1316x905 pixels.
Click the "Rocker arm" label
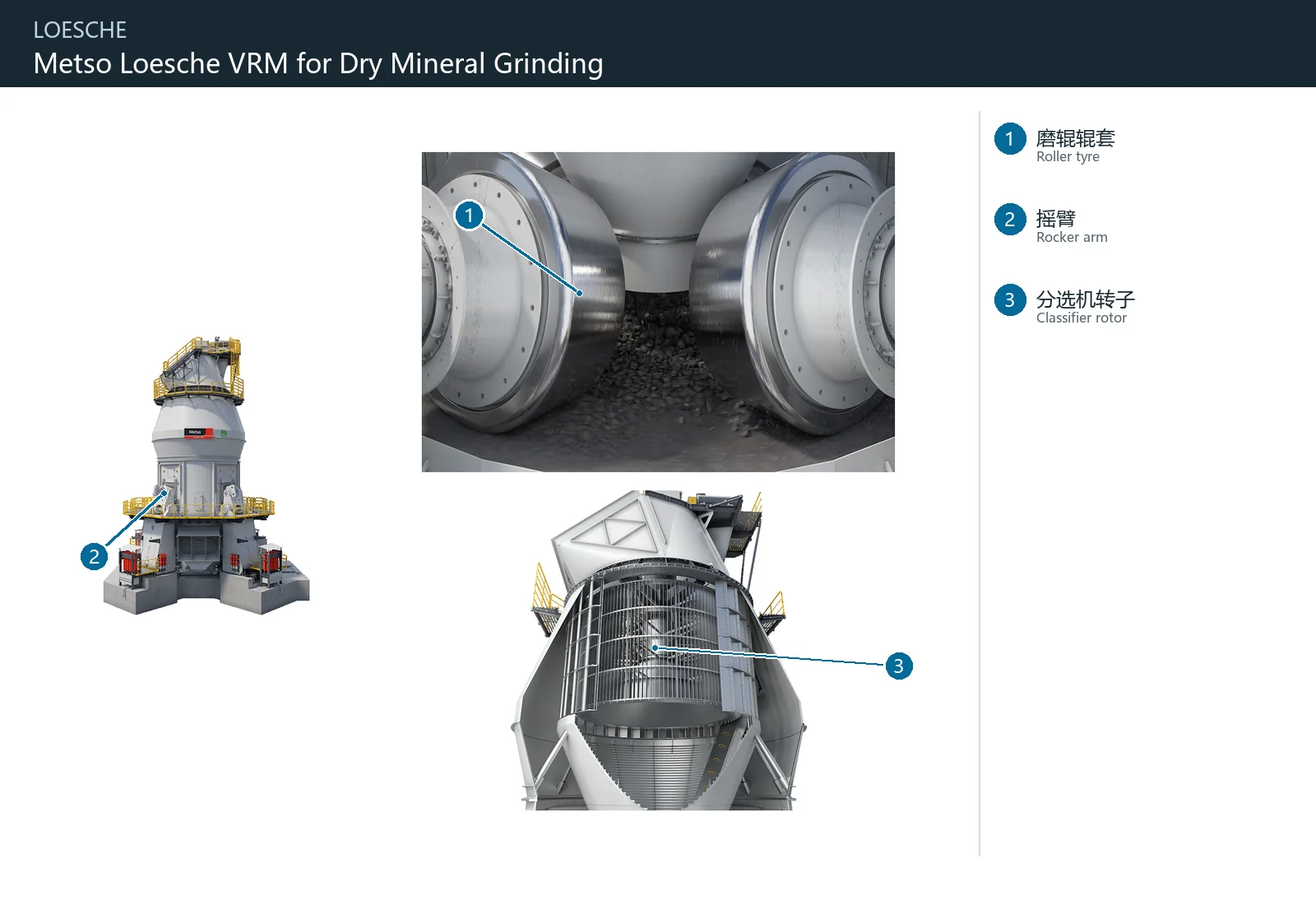pyautogui.click(x=1072, y=237)
